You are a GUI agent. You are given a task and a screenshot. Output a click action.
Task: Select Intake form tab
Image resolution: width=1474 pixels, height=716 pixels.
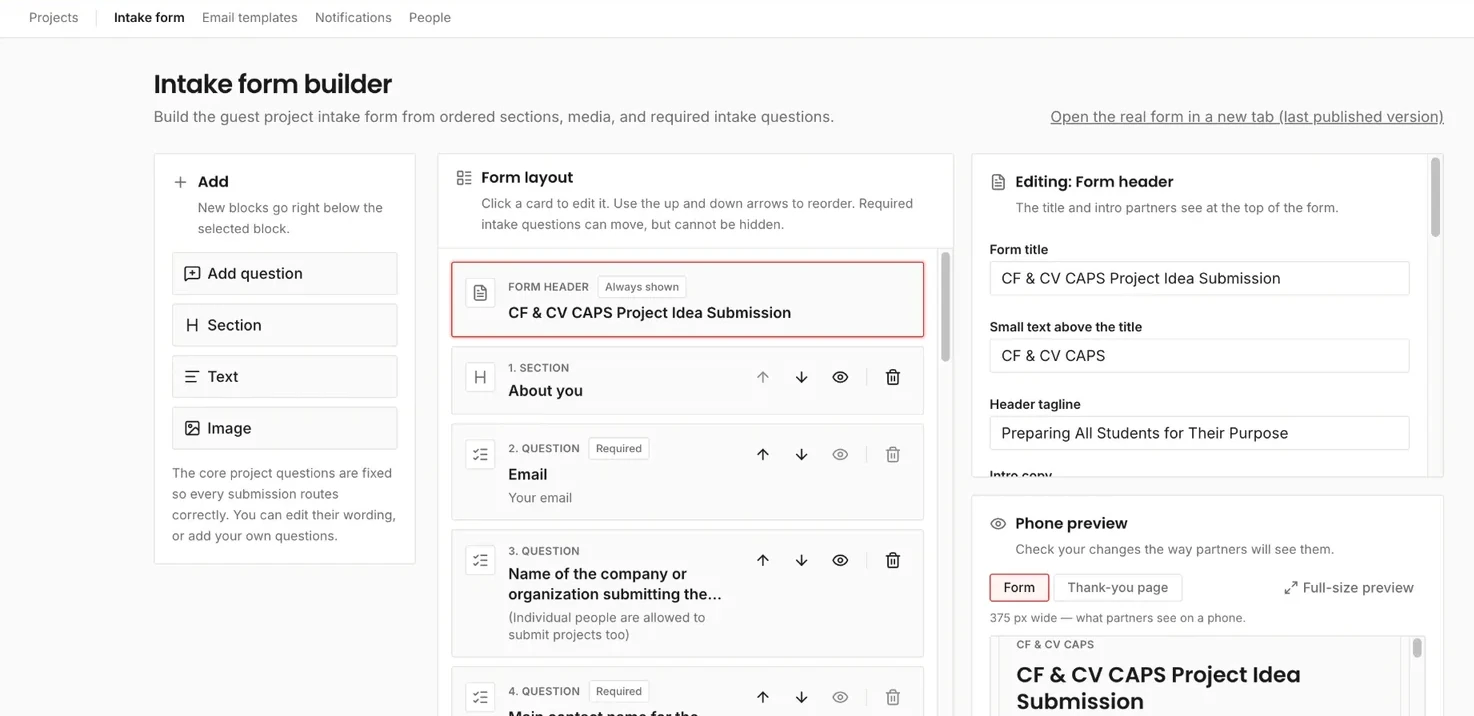point(149,18)
